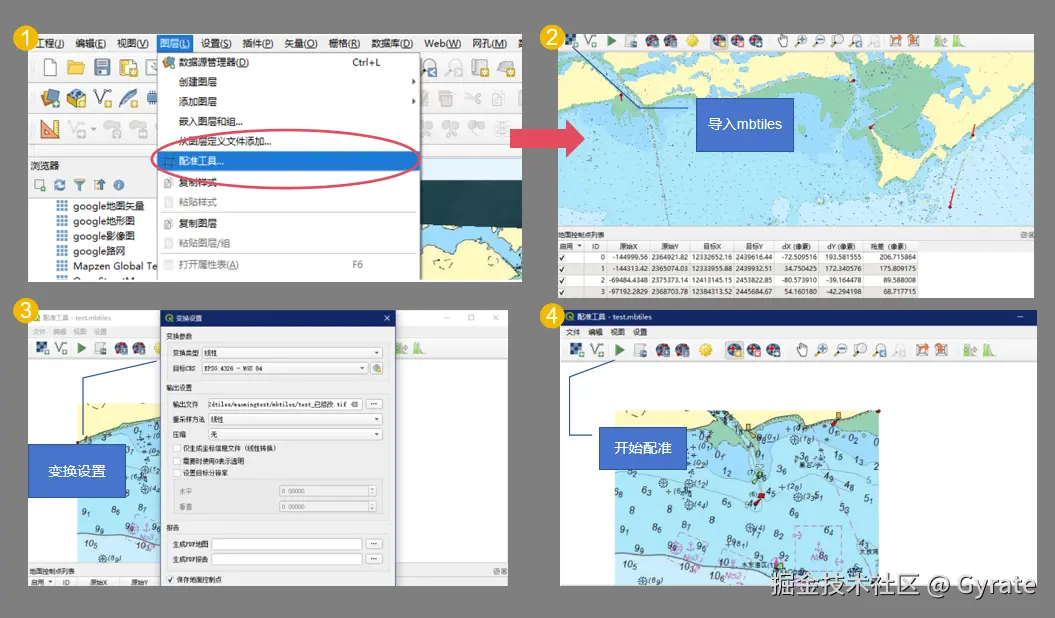
Task: Click Zoom In magnifier in step 4 toolbar
Action: click(x=822, y=350)
